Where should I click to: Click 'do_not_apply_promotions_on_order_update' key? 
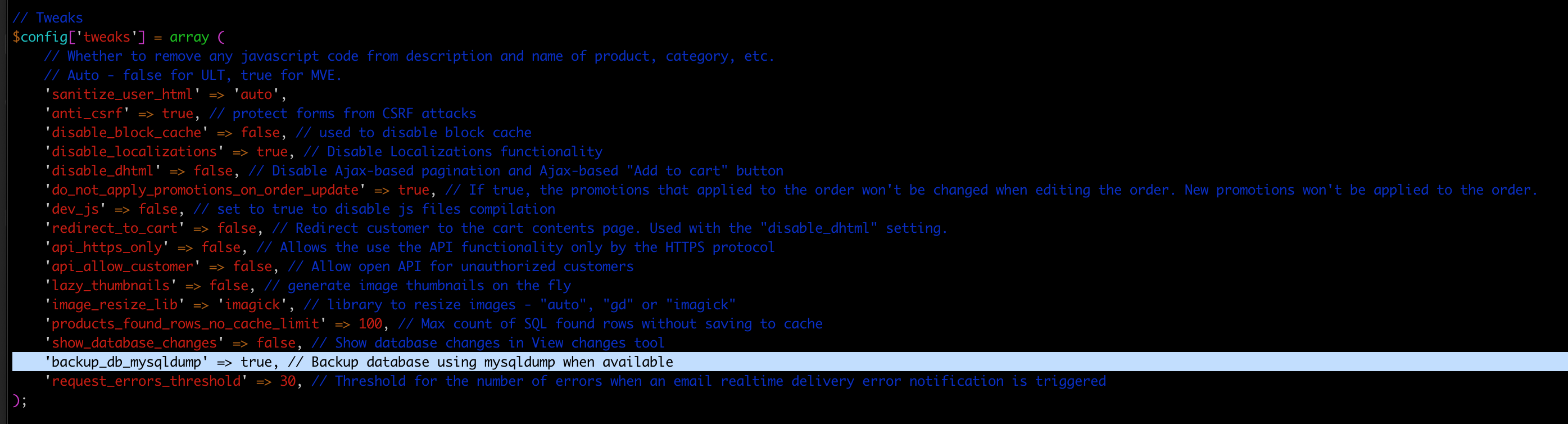coord(205,190)
